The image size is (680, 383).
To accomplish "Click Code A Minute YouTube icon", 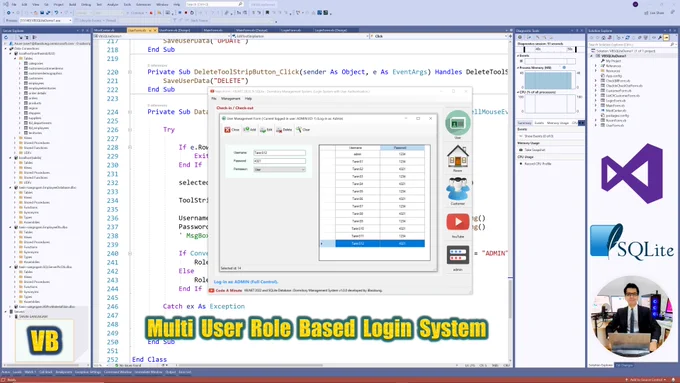I will point(212,290).
